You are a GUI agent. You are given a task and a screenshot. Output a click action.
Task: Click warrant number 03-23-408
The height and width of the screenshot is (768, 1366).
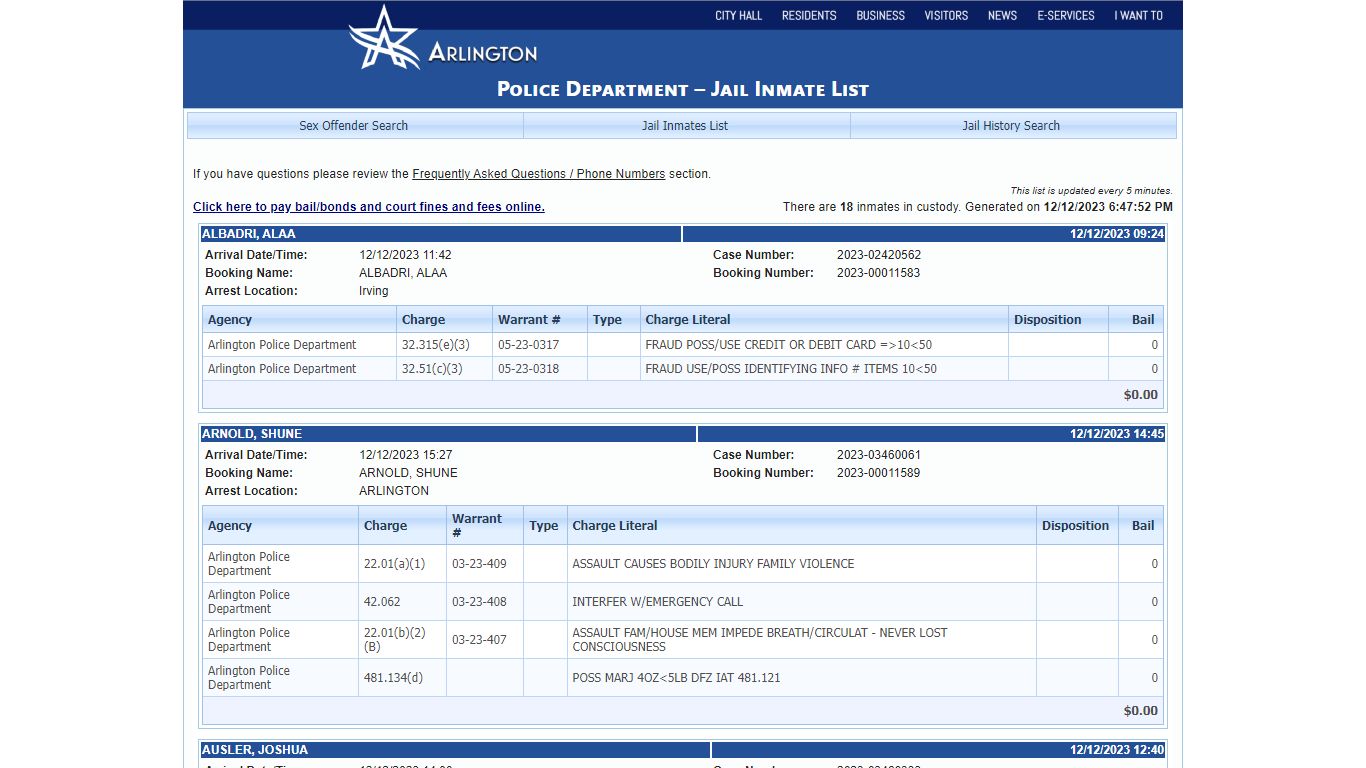(479, 602)
